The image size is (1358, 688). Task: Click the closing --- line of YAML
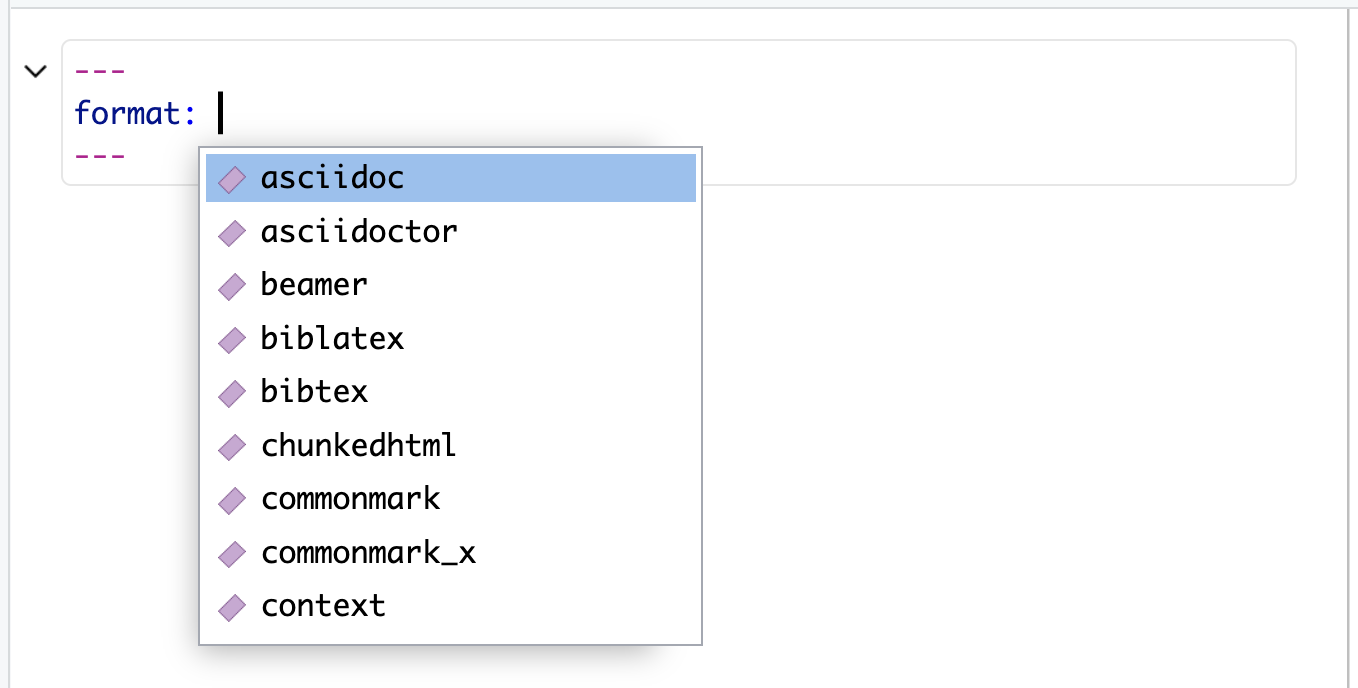[x=100, y=156]
